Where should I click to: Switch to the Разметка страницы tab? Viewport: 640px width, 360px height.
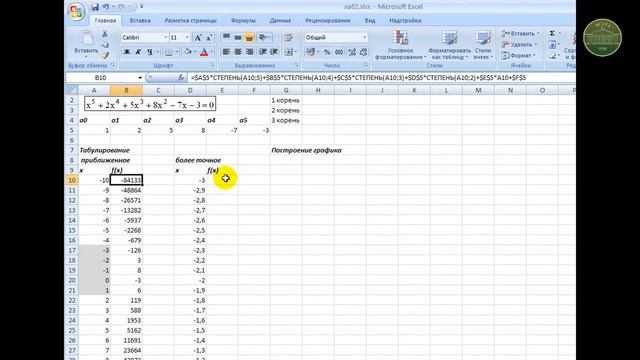tap(191, 20)
